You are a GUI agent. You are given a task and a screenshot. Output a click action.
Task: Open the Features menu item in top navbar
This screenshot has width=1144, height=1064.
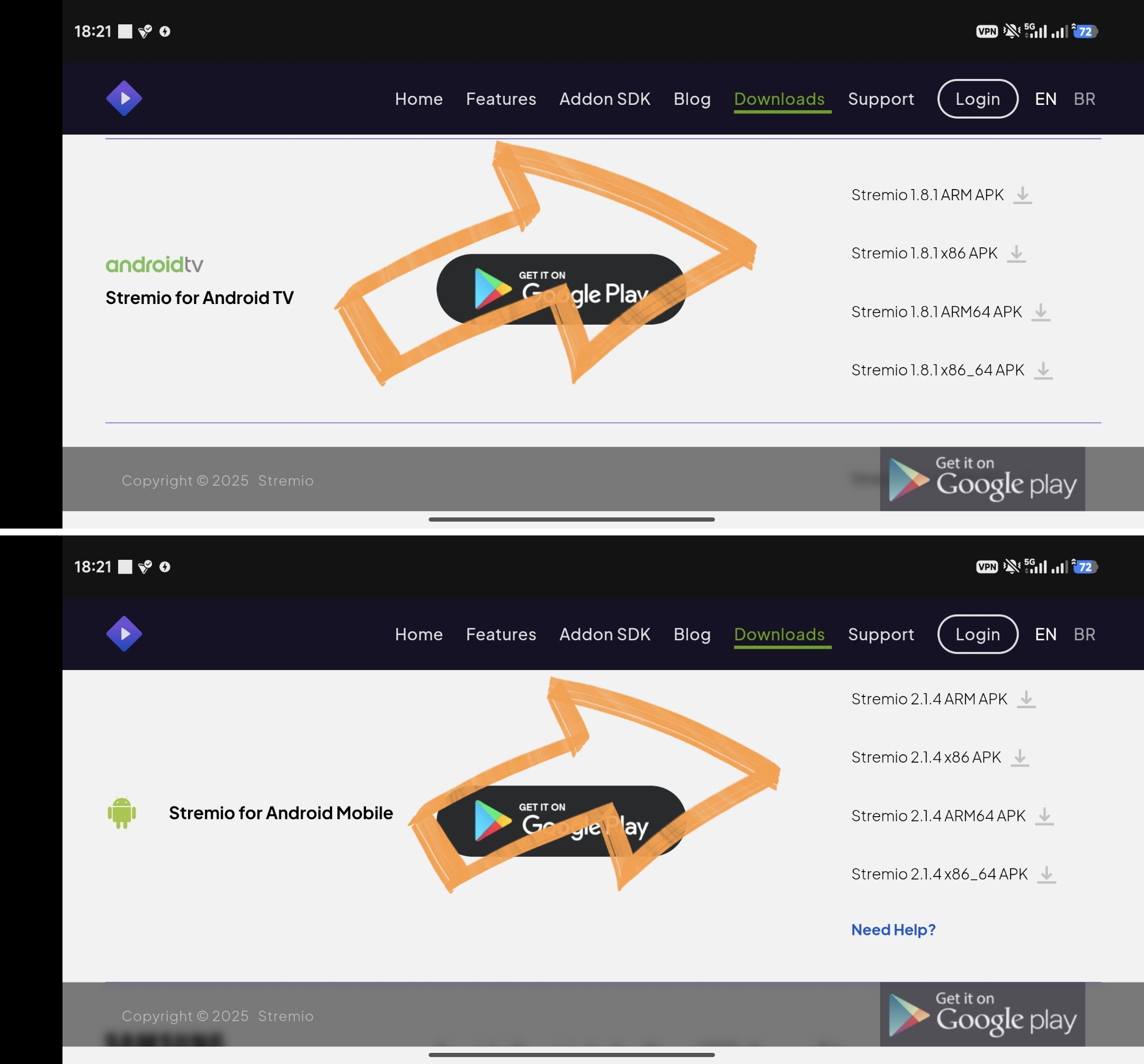(x=501, y=99)
